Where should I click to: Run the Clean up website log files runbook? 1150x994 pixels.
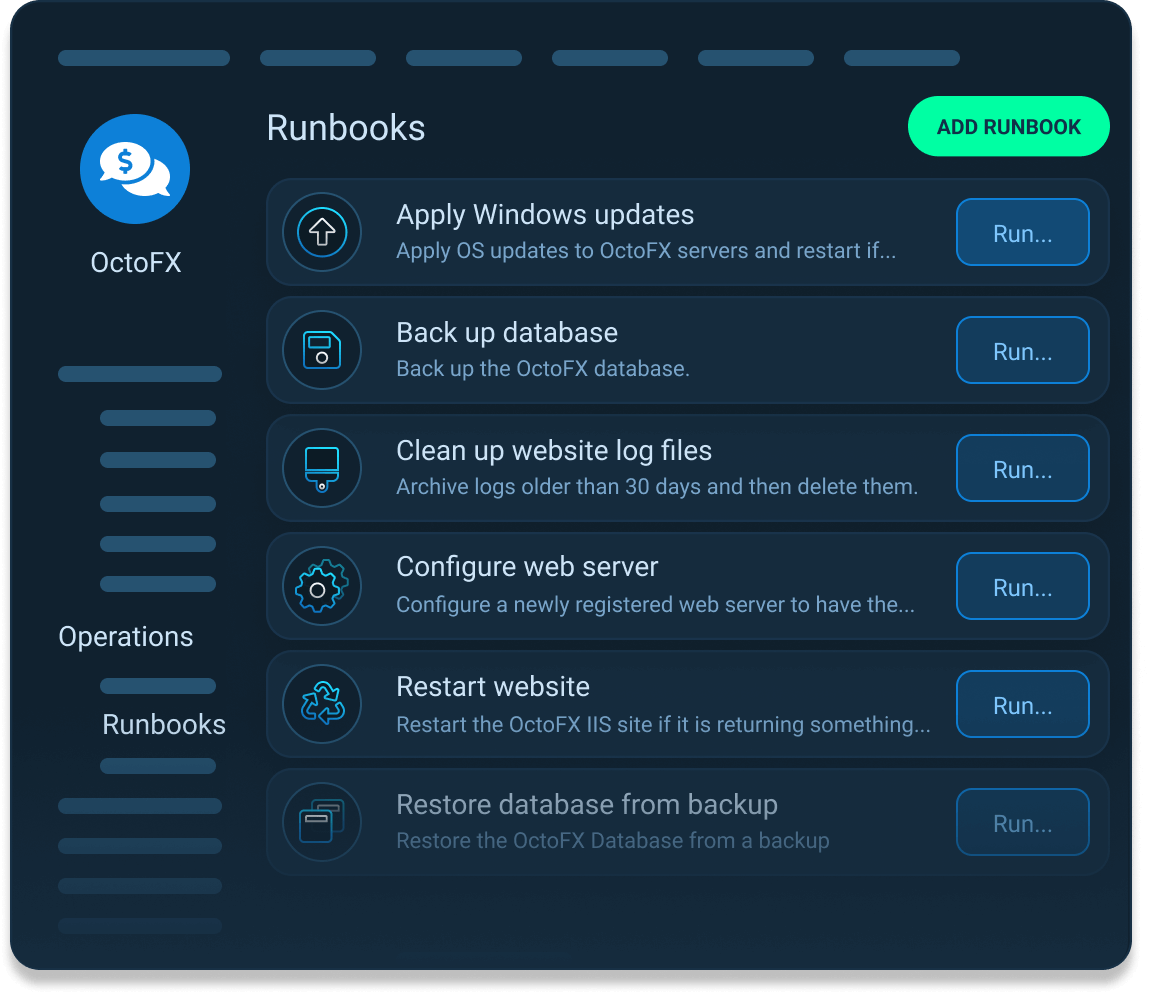click(1022, 468)
